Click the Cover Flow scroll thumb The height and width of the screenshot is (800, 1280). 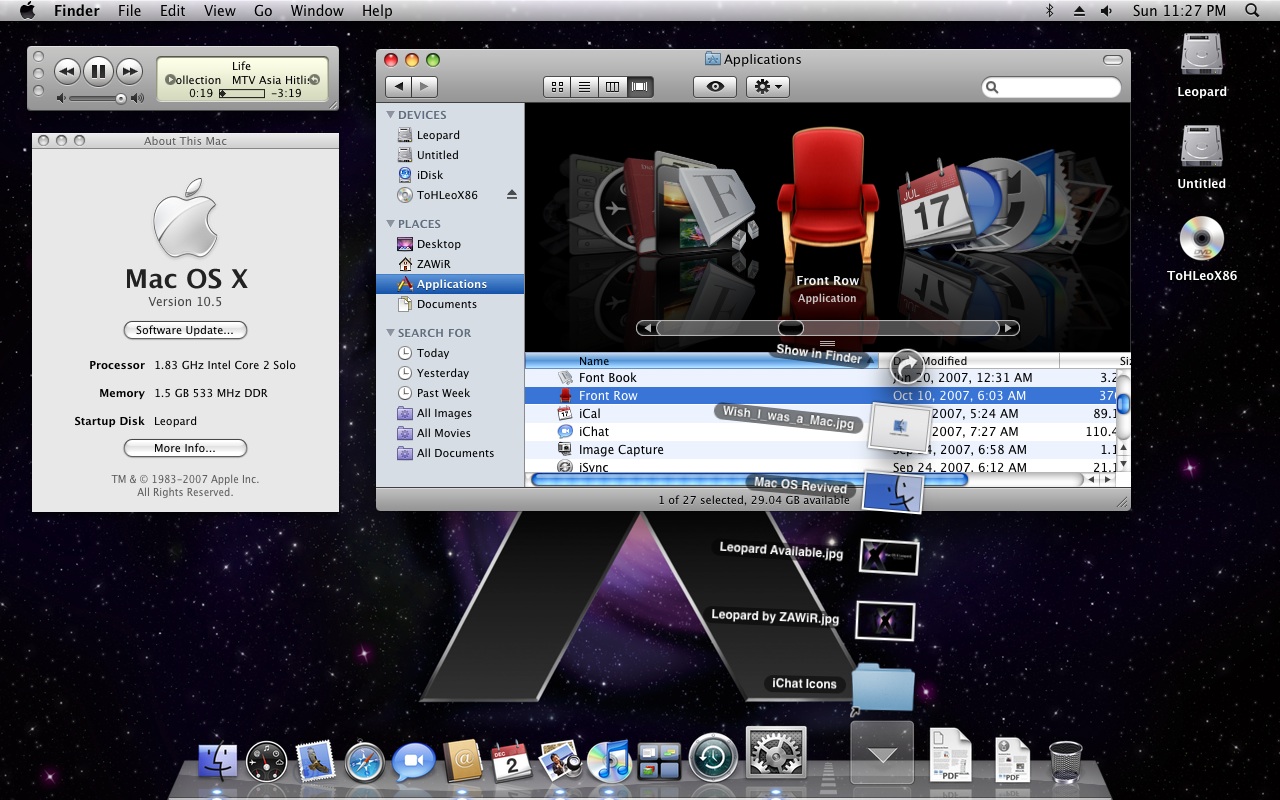tap(790, 328)
